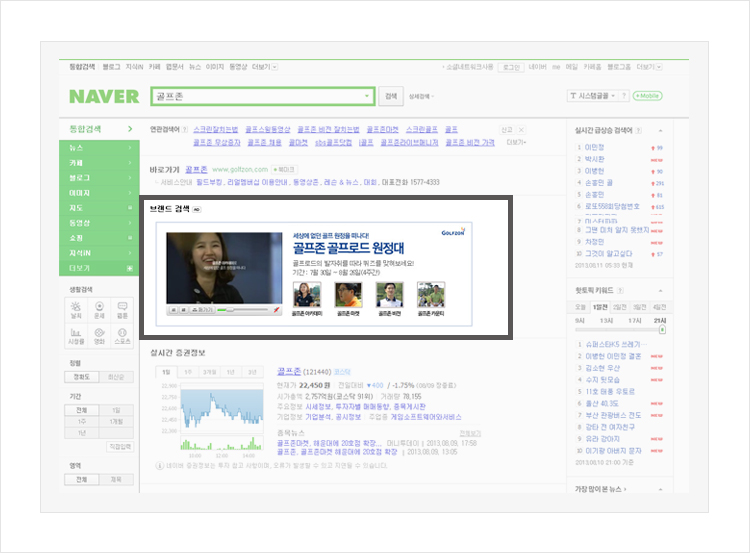Click the Golfzon logo in the brand ad
750x553 pixels.
point(453,232)
